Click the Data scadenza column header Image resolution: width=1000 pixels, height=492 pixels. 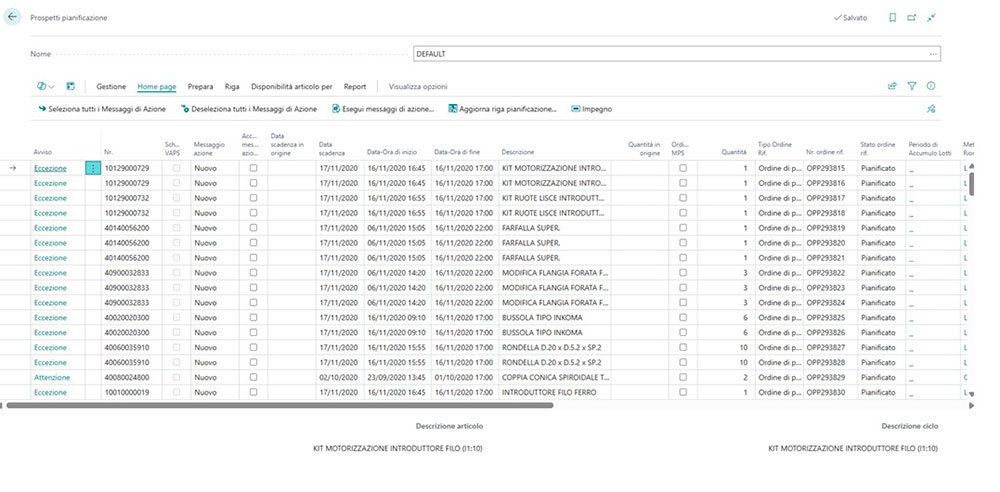coord(332,149)
